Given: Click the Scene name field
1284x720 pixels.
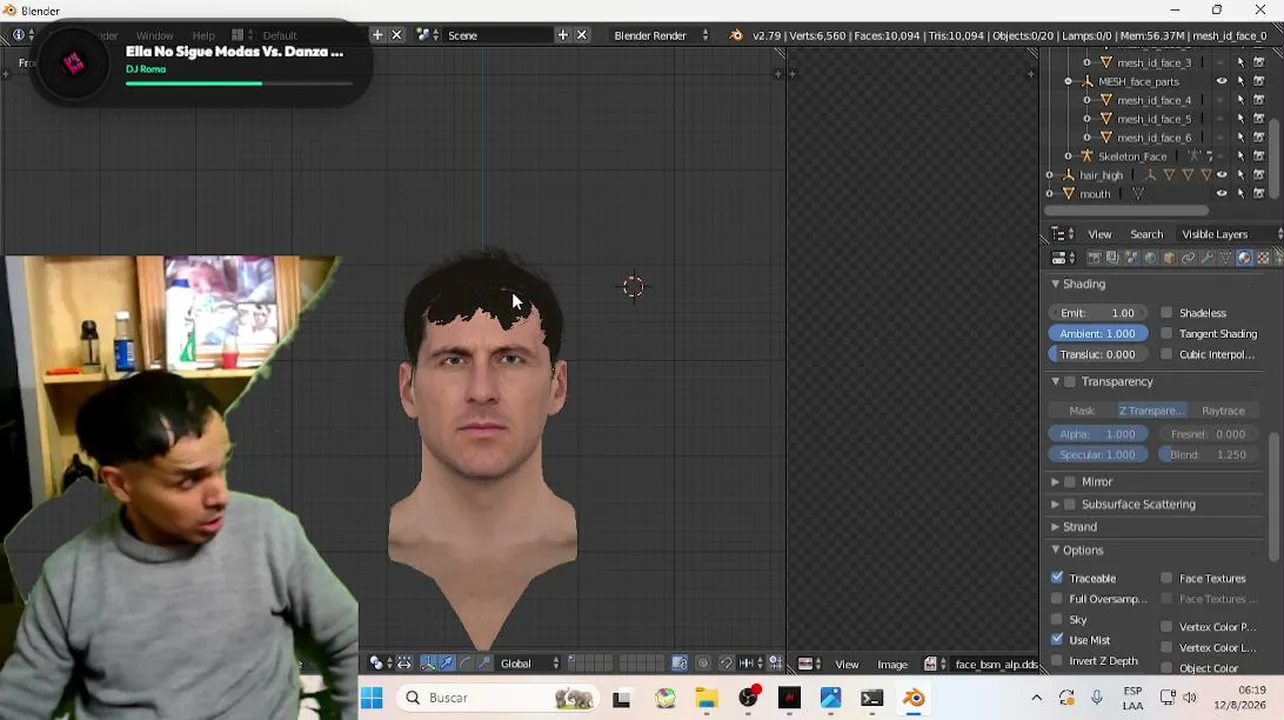Looking at the screenshot, I should (498, 35).
